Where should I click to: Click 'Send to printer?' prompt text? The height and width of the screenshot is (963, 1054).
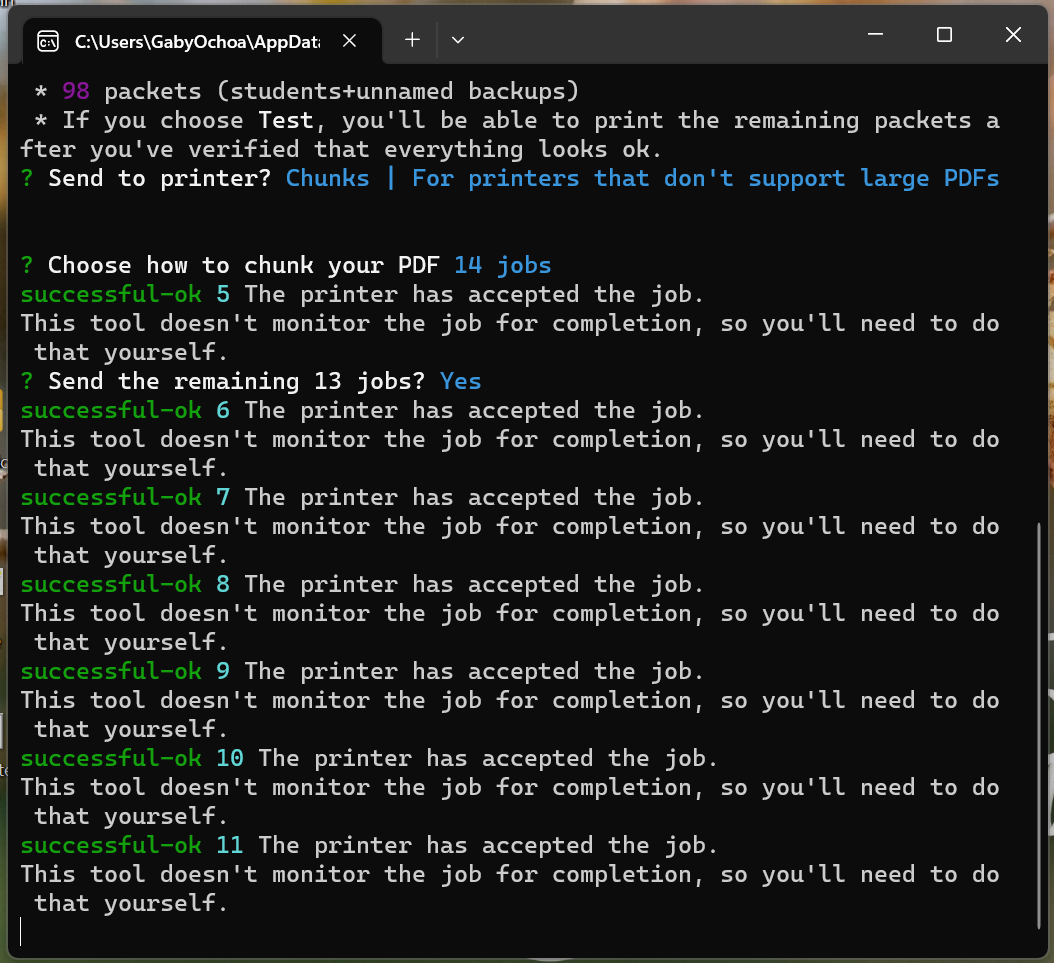coord(159,178)
